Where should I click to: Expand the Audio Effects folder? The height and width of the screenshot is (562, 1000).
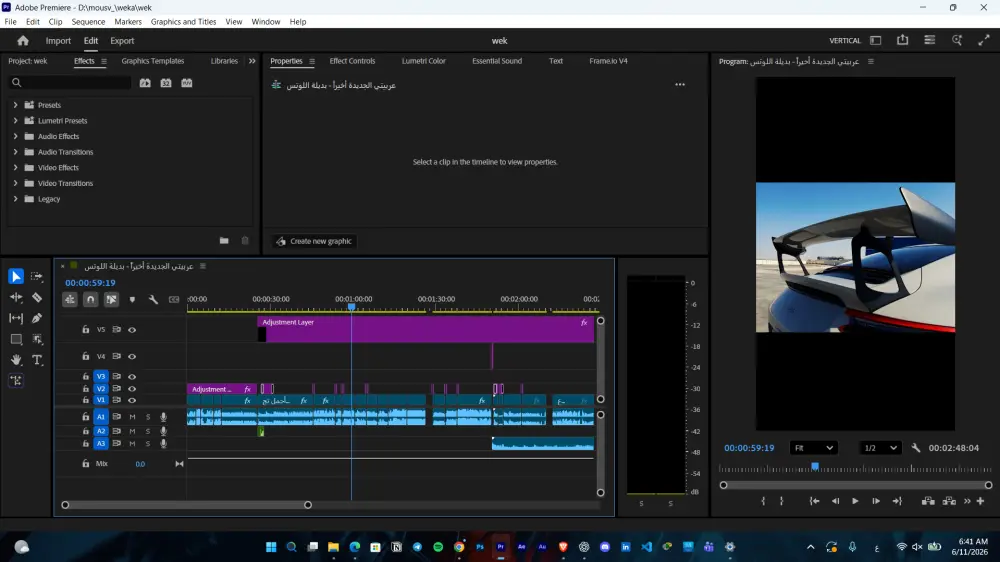15,136
